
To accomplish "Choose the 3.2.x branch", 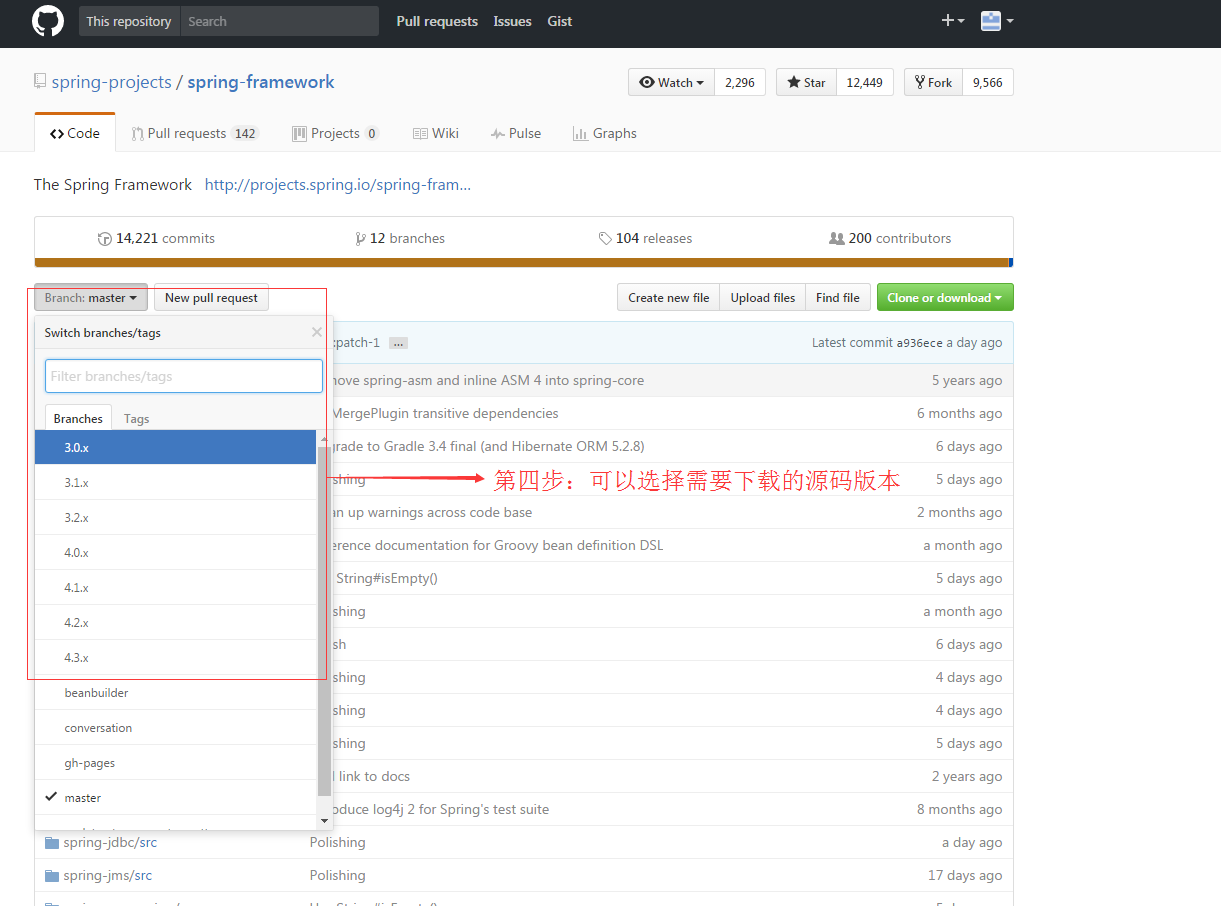I will [176, 517].
